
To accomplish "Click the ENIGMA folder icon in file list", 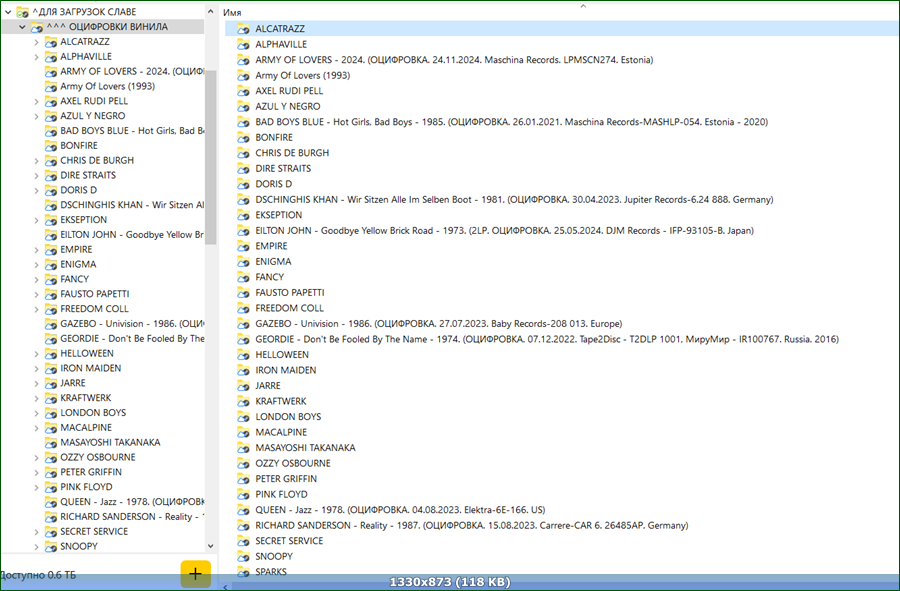I will tap(243, 262).
